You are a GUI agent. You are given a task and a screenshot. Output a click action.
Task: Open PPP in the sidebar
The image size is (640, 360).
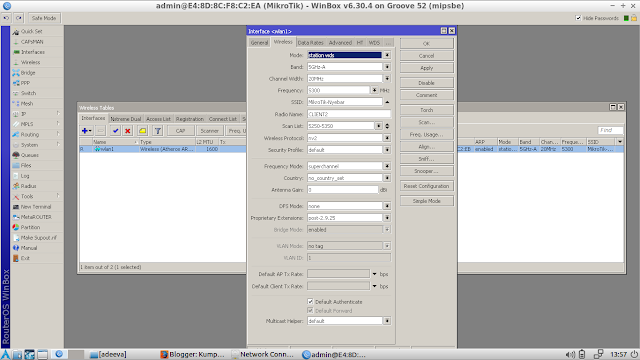point(25,83)
